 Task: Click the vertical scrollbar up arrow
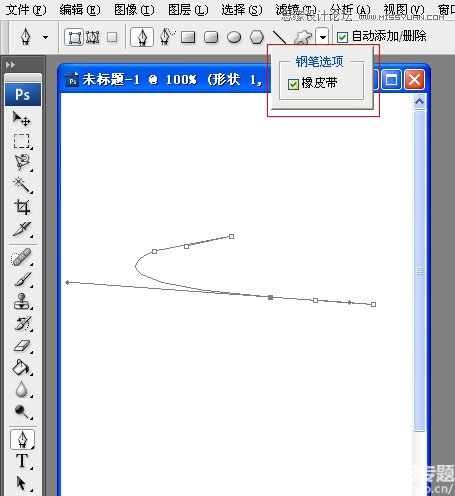pos(419,101)
